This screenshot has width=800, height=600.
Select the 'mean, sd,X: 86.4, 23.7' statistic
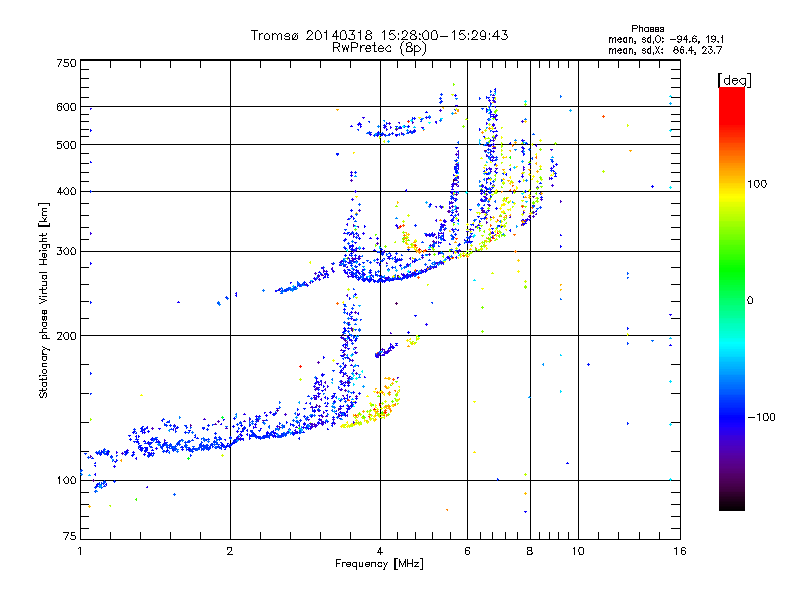point(665,50)
